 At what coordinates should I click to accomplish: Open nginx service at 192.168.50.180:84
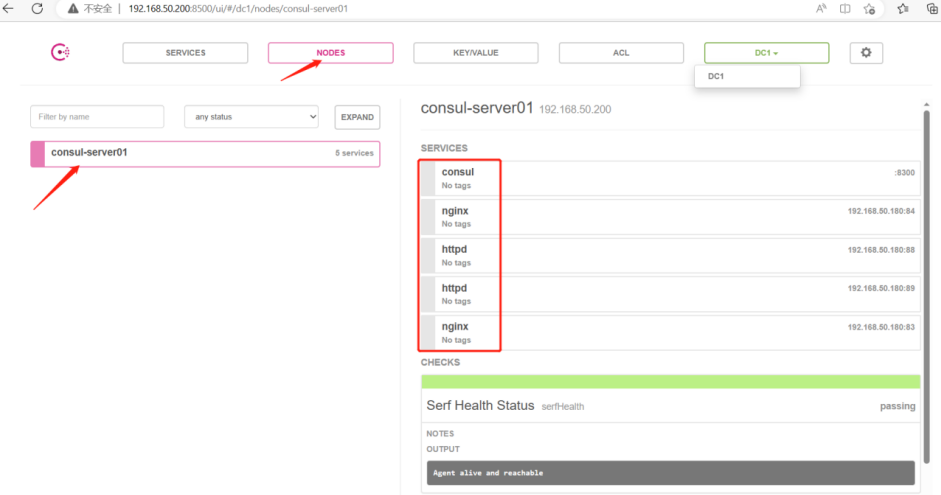pyautogui.click(x=670, y=217)
